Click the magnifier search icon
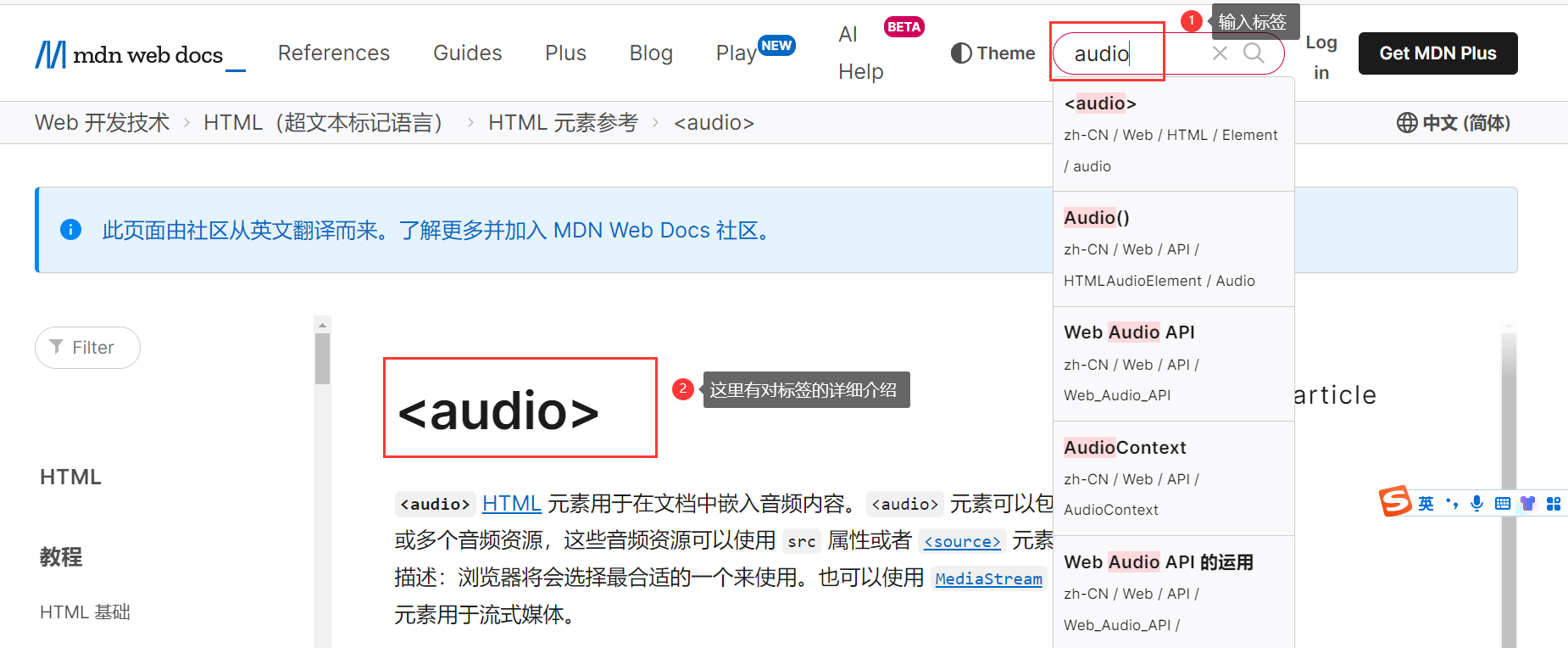 click(1254, 53)
